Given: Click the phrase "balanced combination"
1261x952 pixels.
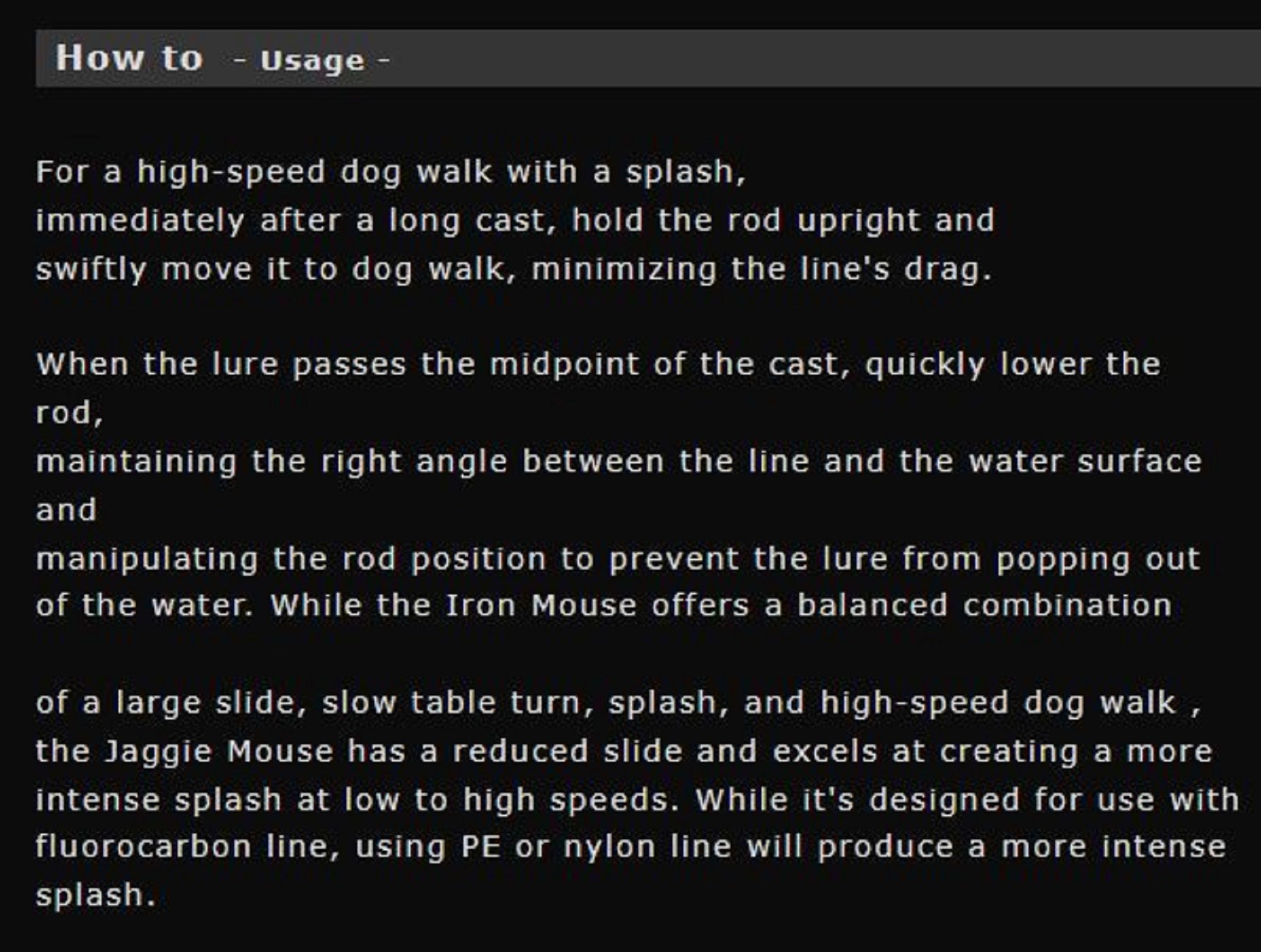Looking at the screenshot, I should 984,605.
